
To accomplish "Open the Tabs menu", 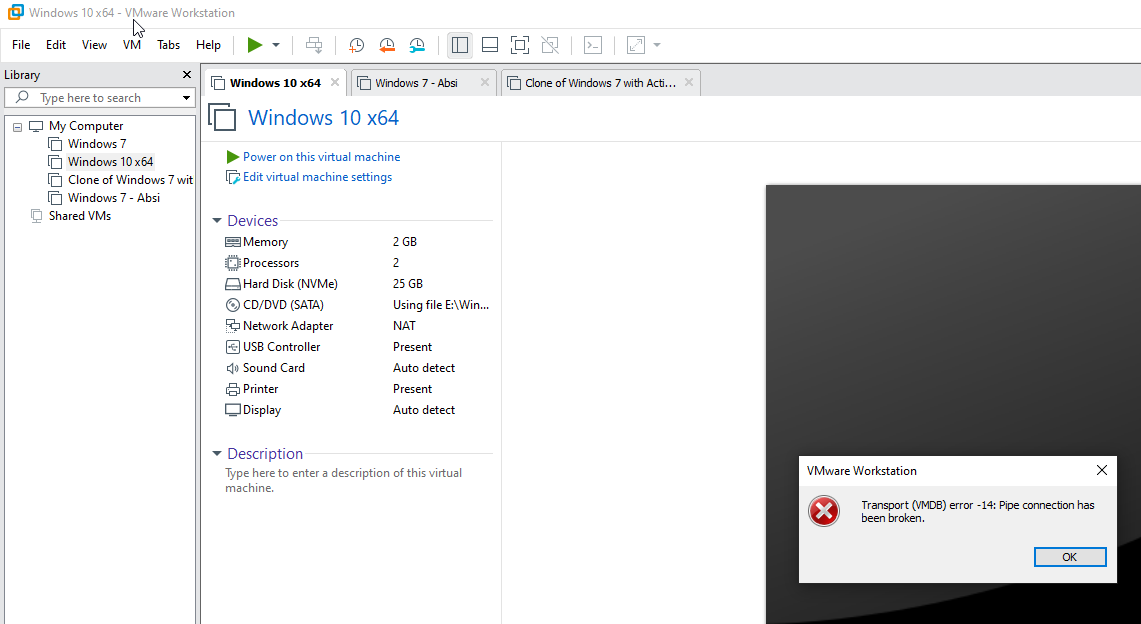I will coord(168,45).
